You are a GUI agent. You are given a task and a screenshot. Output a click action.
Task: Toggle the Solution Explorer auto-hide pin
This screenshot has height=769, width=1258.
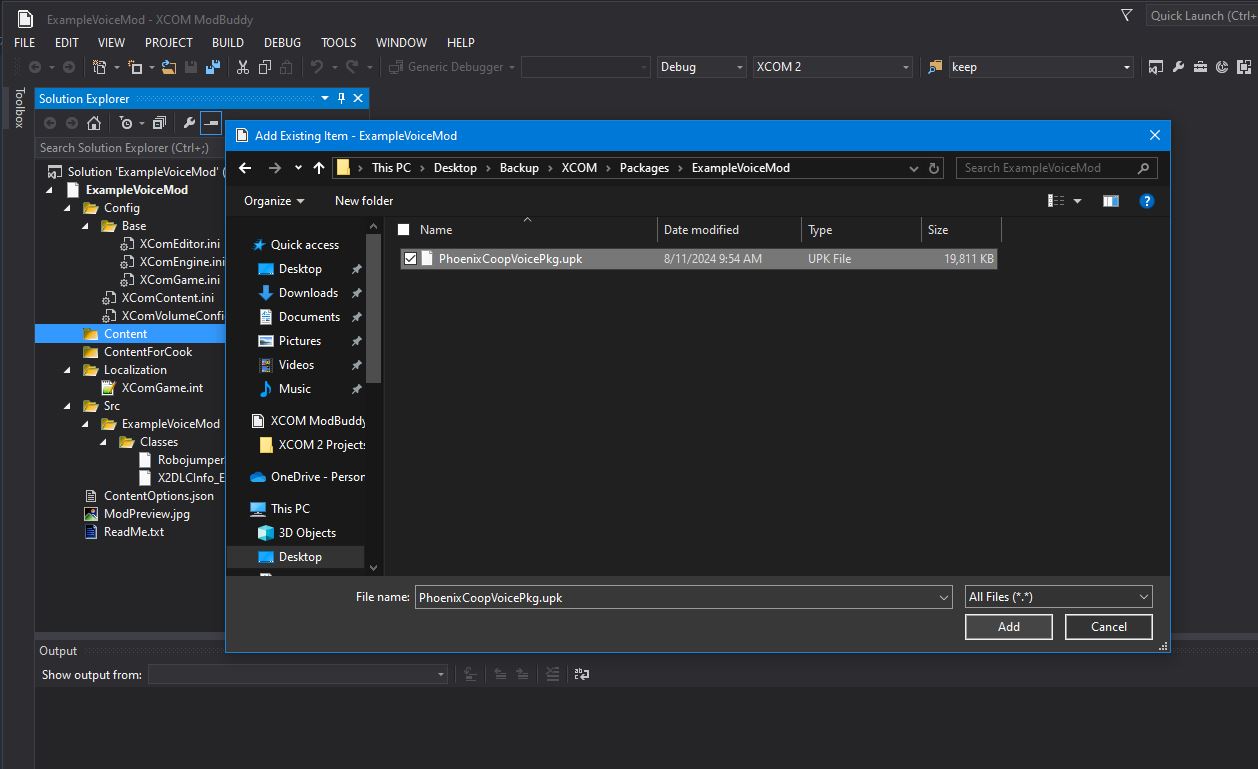coord(341,98)
